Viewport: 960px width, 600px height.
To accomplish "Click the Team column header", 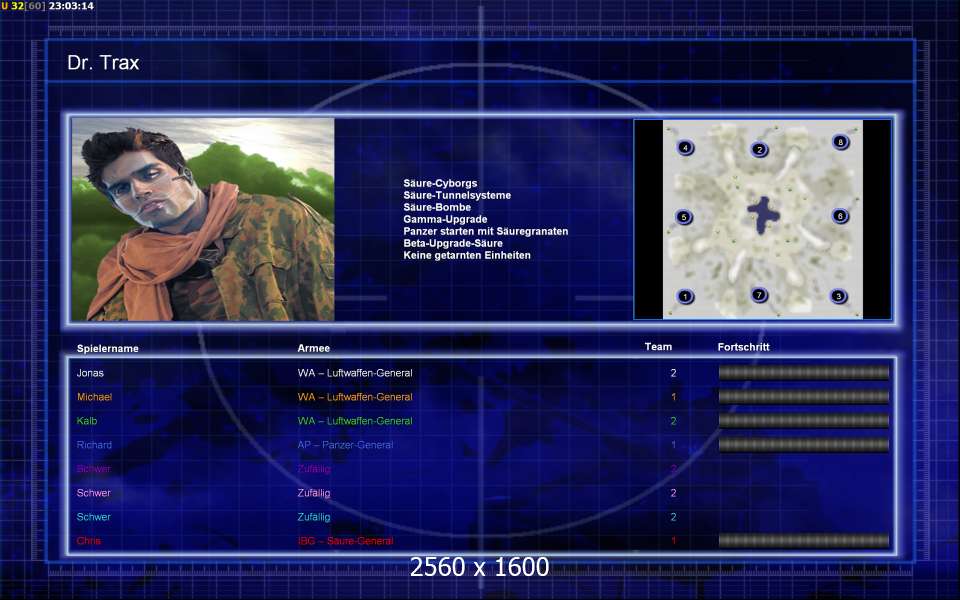I will [x=658, y=347].
